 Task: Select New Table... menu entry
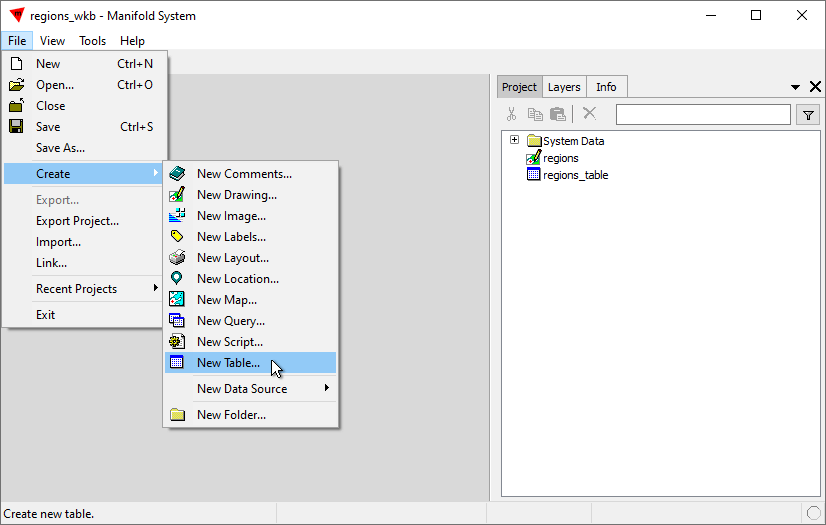[250, 363]
